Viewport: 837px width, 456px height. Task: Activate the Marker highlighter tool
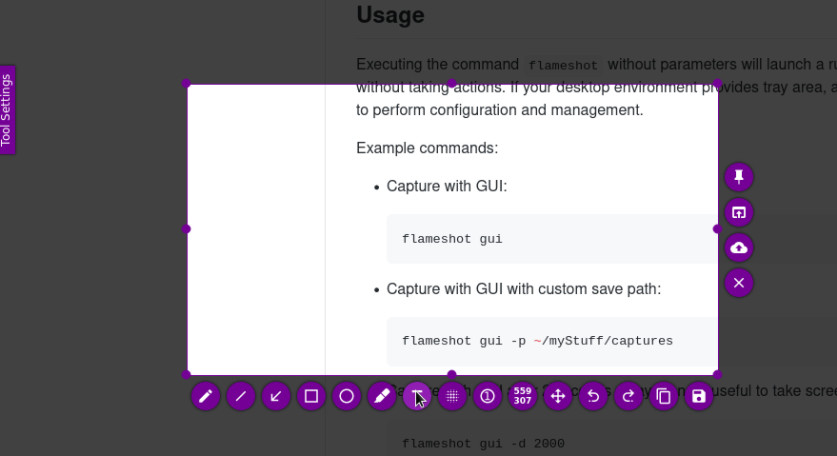tap(382, 396)
